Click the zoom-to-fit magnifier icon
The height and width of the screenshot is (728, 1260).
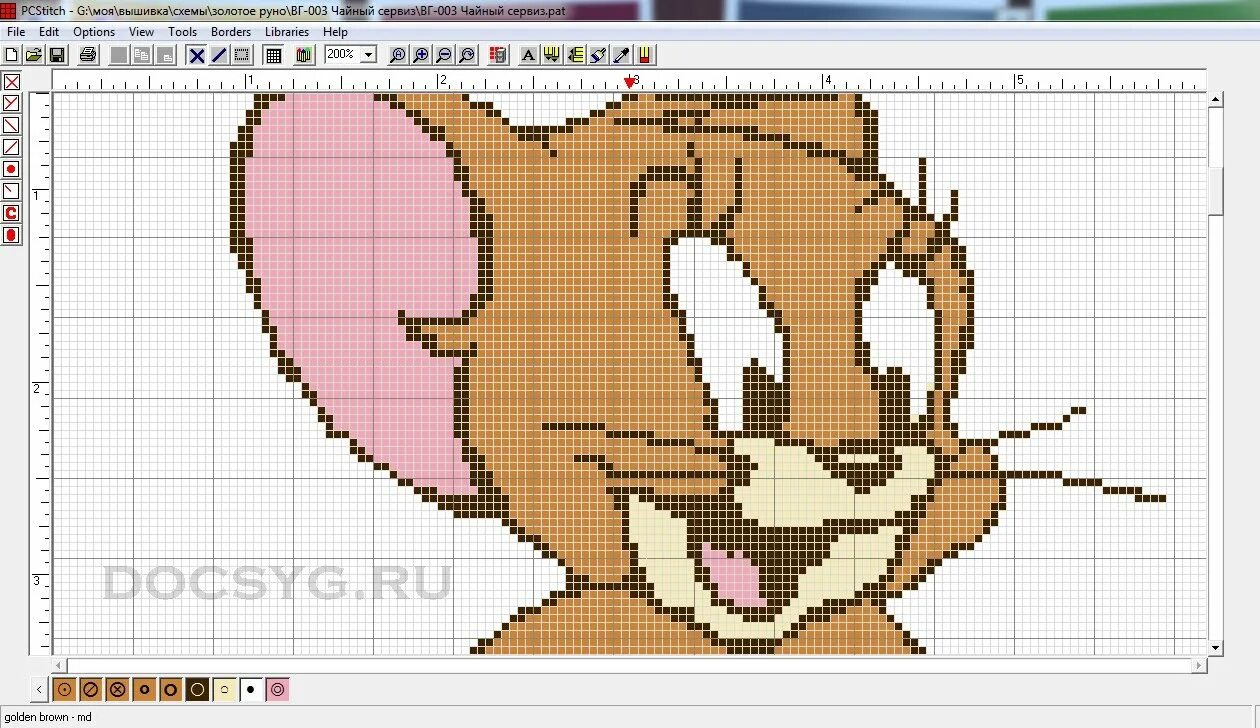397,54
